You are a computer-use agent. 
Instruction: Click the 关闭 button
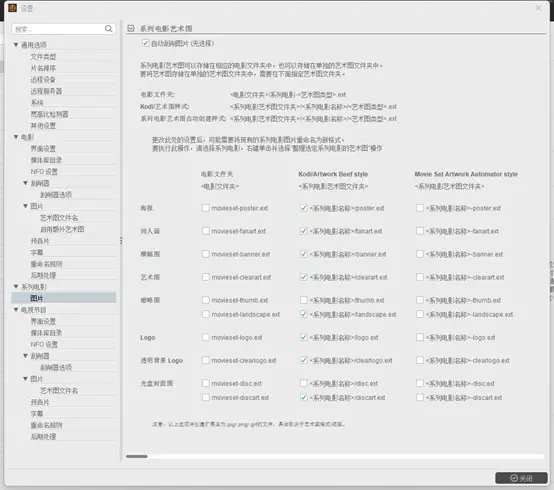pyautogui.click(x=521, y=478)
